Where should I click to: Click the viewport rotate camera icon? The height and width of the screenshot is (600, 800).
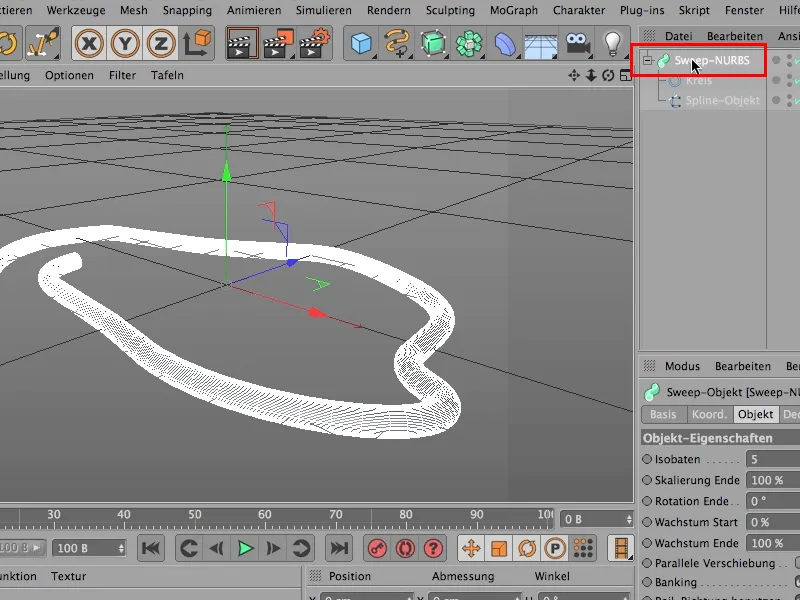[608, 76]
